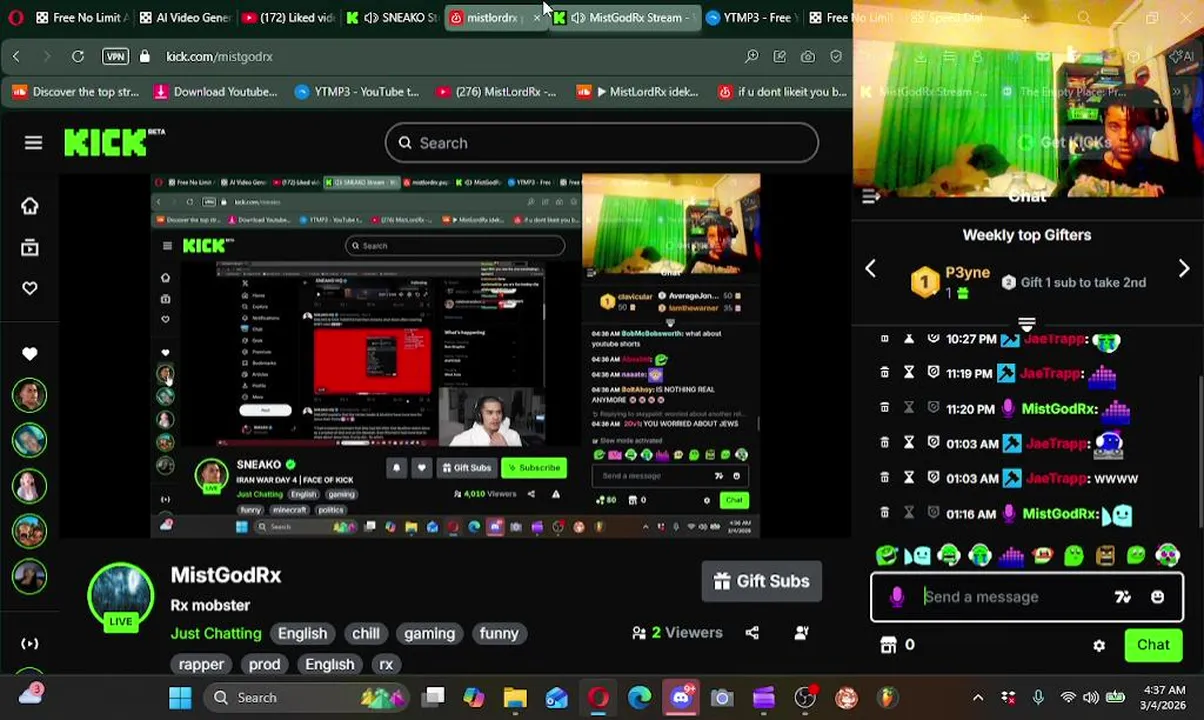
Task: Show previous top gifter
Action: pyautogui.click(x=870, y=269)
